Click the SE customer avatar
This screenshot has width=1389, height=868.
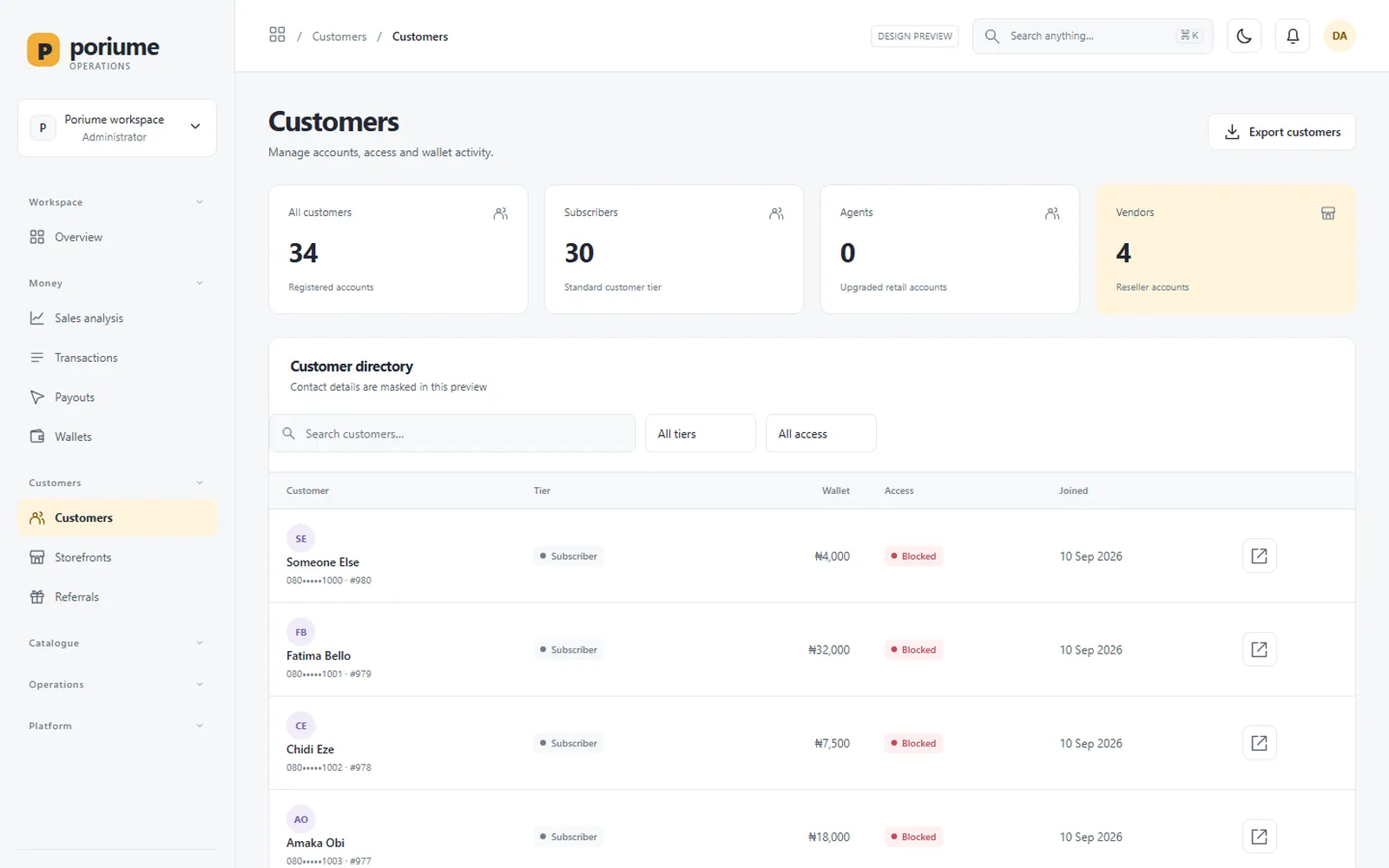[300, 538]
